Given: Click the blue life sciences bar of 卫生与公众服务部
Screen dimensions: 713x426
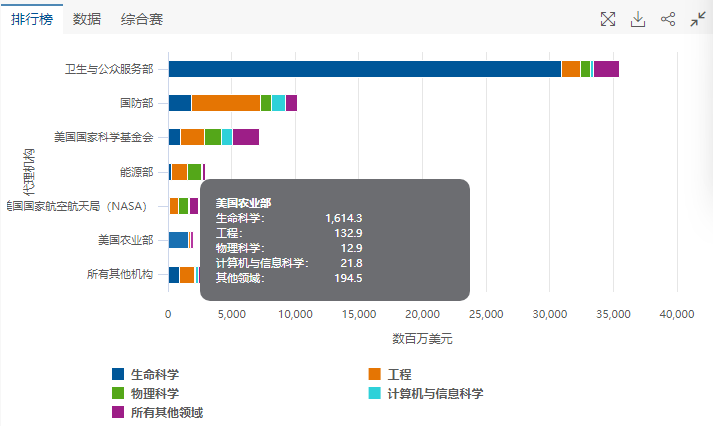Looking at the screenshot, I should (x=365, y=69).
